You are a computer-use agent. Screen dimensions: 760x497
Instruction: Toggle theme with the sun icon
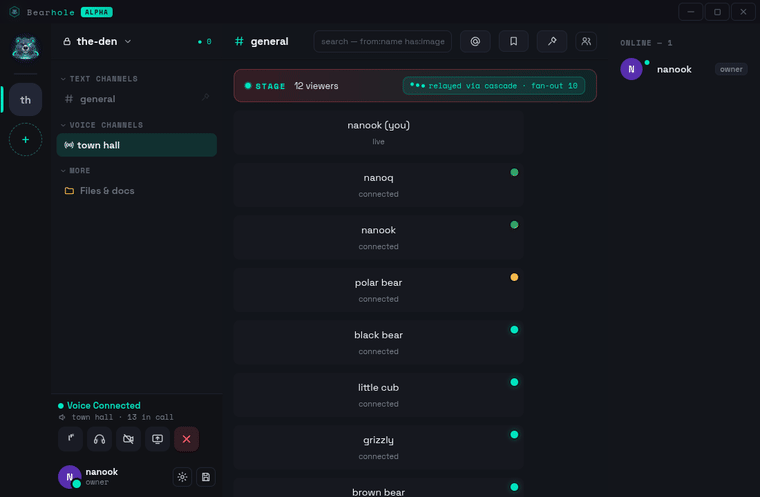pyautogui.click(x=182, y=477)
